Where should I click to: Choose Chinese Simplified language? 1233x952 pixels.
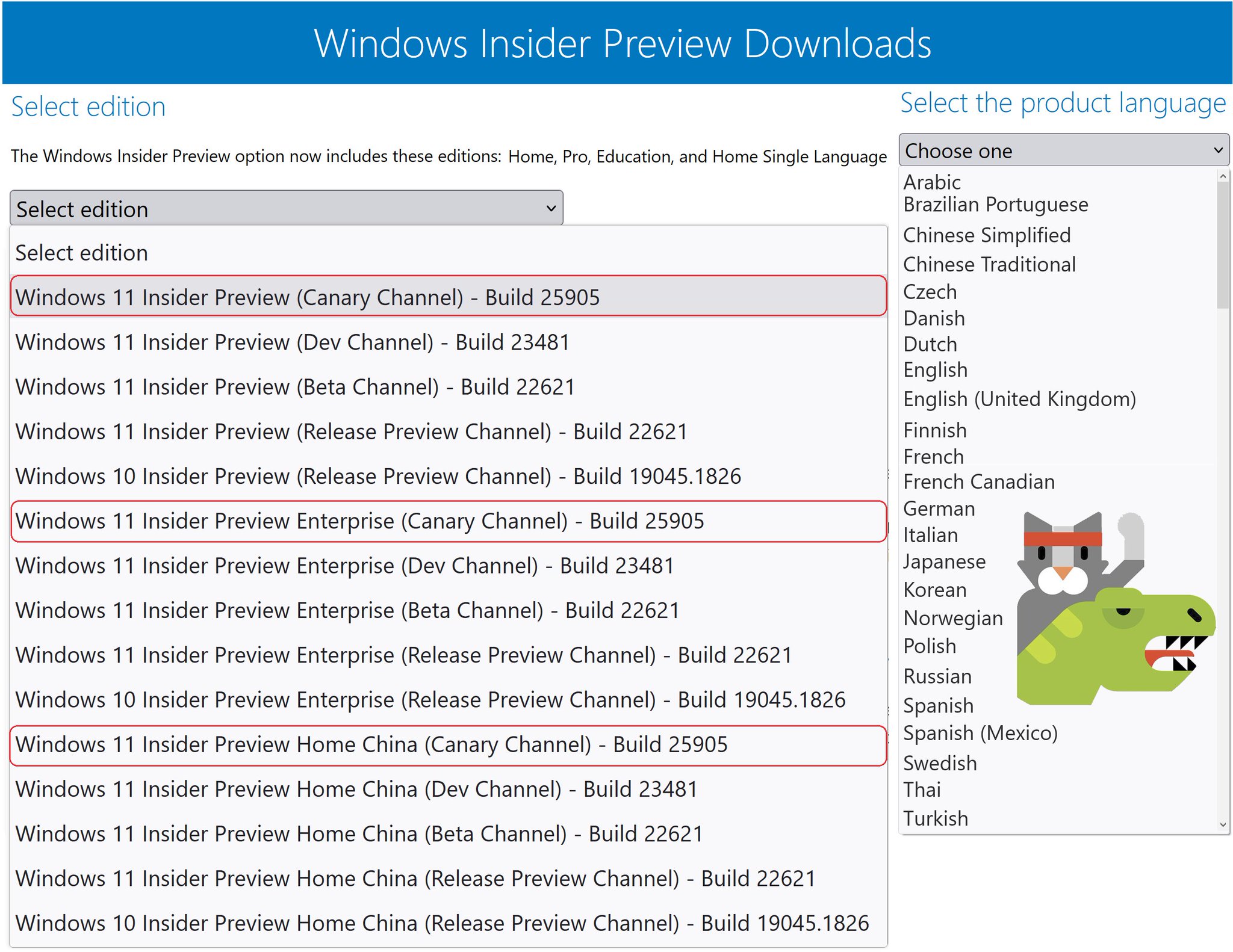pos(987,235)
